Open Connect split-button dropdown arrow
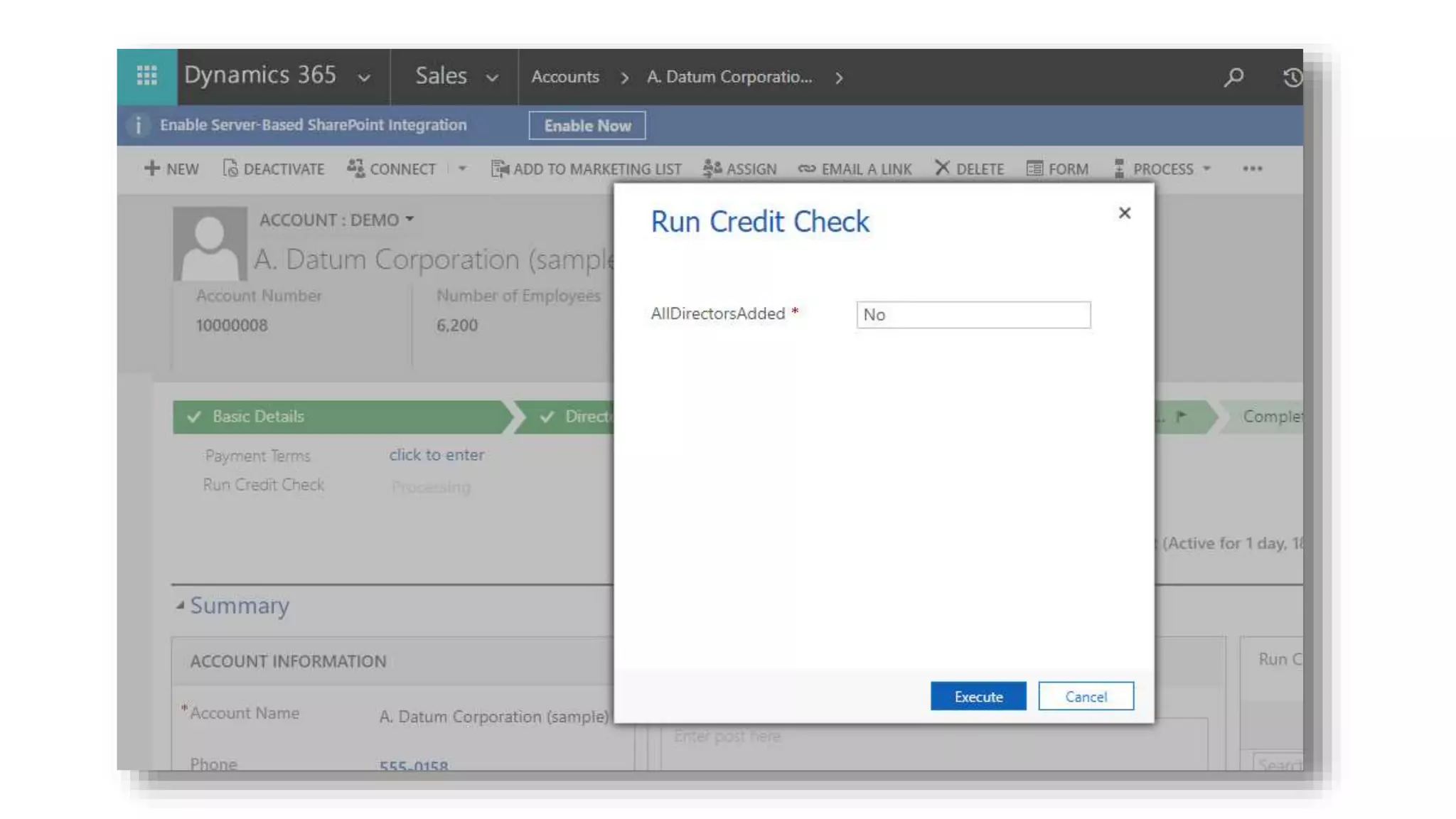 [x=462, y=168]
